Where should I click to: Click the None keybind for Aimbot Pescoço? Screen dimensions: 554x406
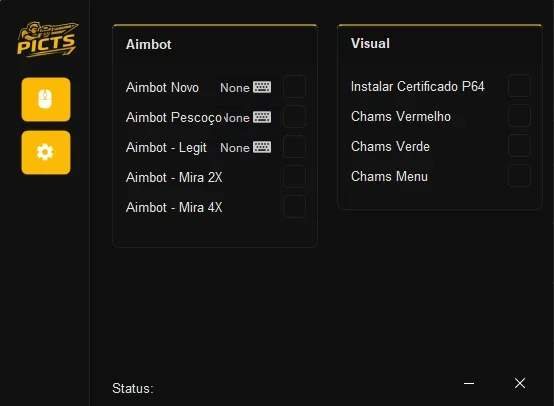(x=236, y=118)
